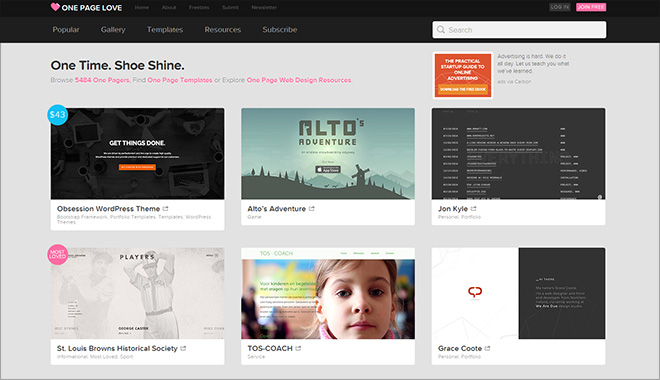The height and width of the screenshot is (380, 660).
Task: Follow the One Page Templates link
Action: (180, 80)
